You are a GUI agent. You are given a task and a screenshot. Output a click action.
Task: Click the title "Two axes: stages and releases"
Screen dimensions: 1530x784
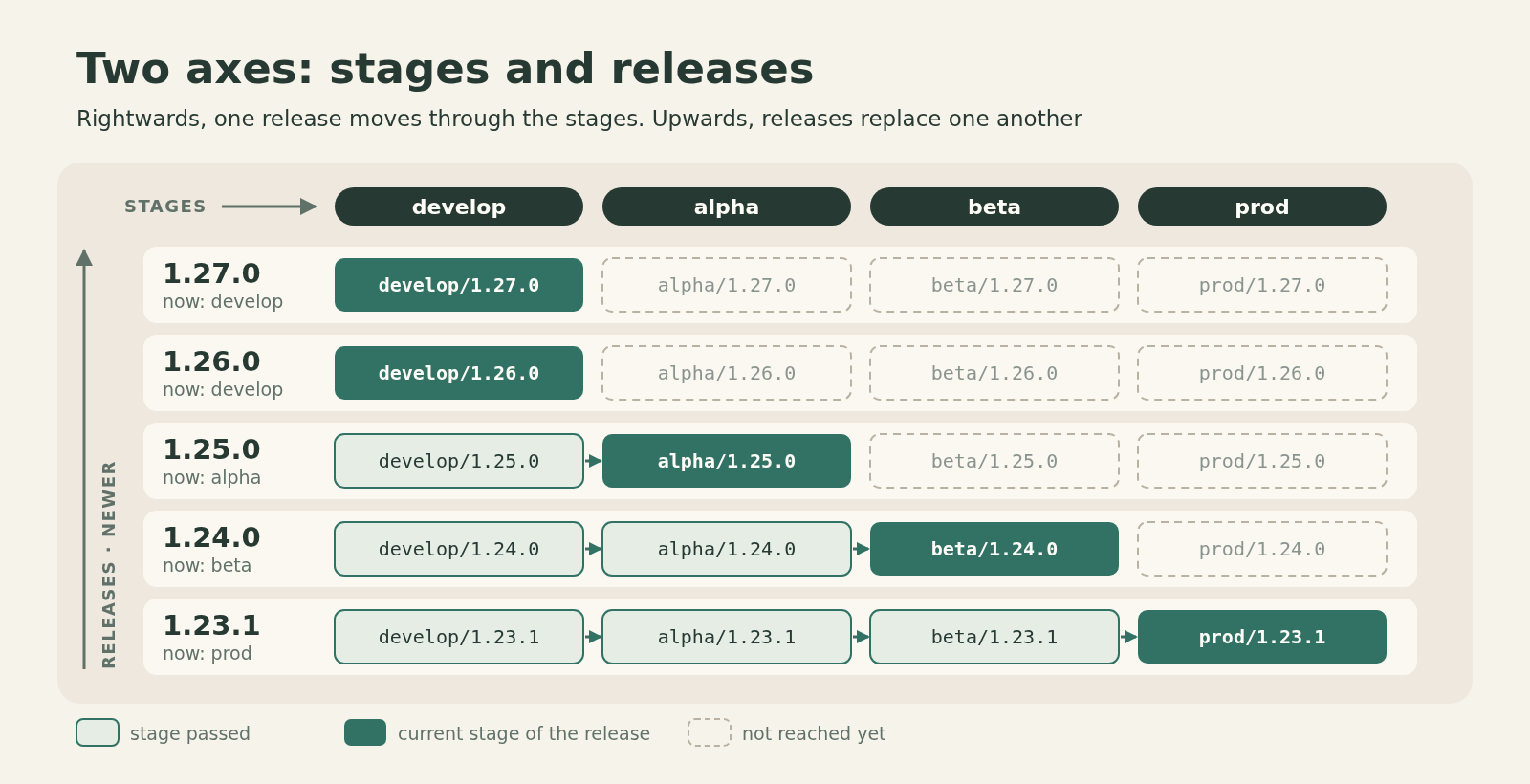pyautogui.click(x=446, y=69)
